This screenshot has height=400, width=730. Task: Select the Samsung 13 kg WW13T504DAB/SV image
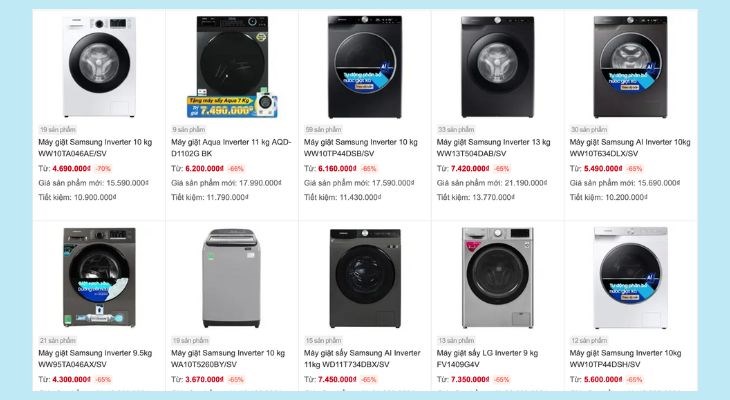tap(497, 67)
